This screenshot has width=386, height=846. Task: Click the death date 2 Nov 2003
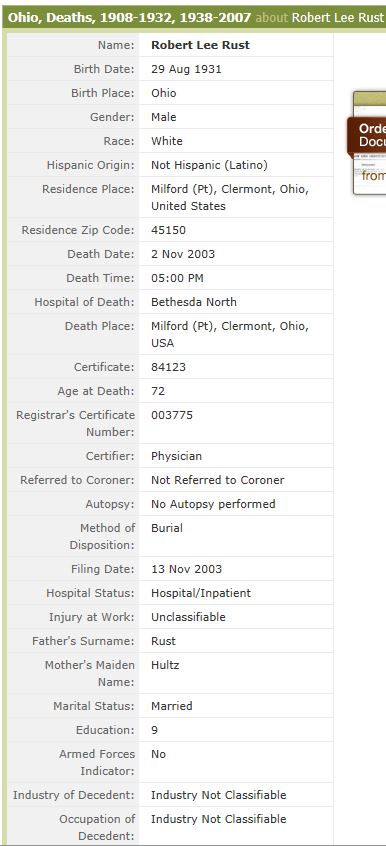(183, 254)
